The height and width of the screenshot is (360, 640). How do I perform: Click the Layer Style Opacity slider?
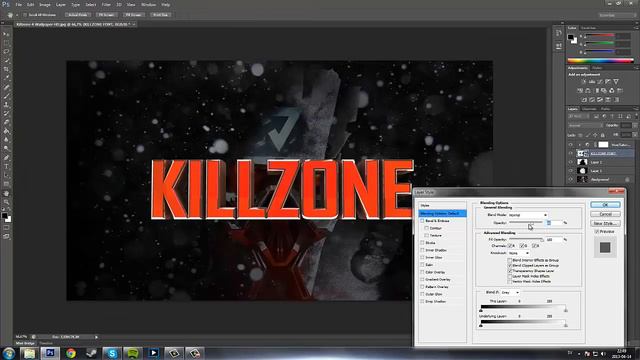point(526,222)
